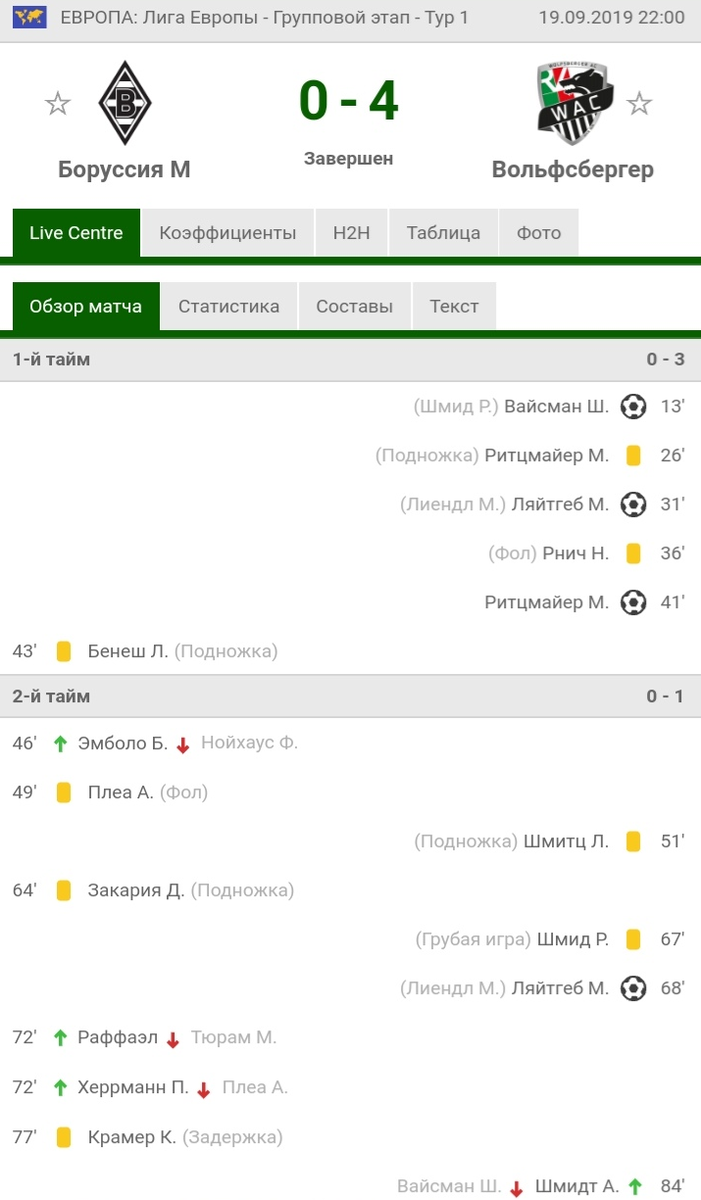
Task: Switch to the Статистика tab
Action: click(x=229, y=307)
